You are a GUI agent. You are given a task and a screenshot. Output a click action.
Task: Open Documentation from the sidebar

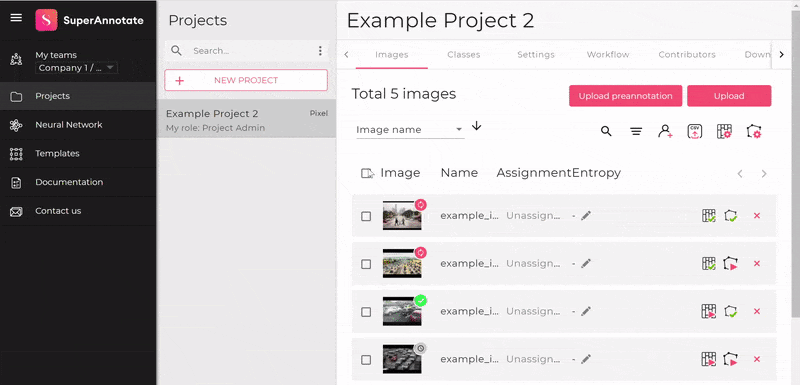point(78,182)
